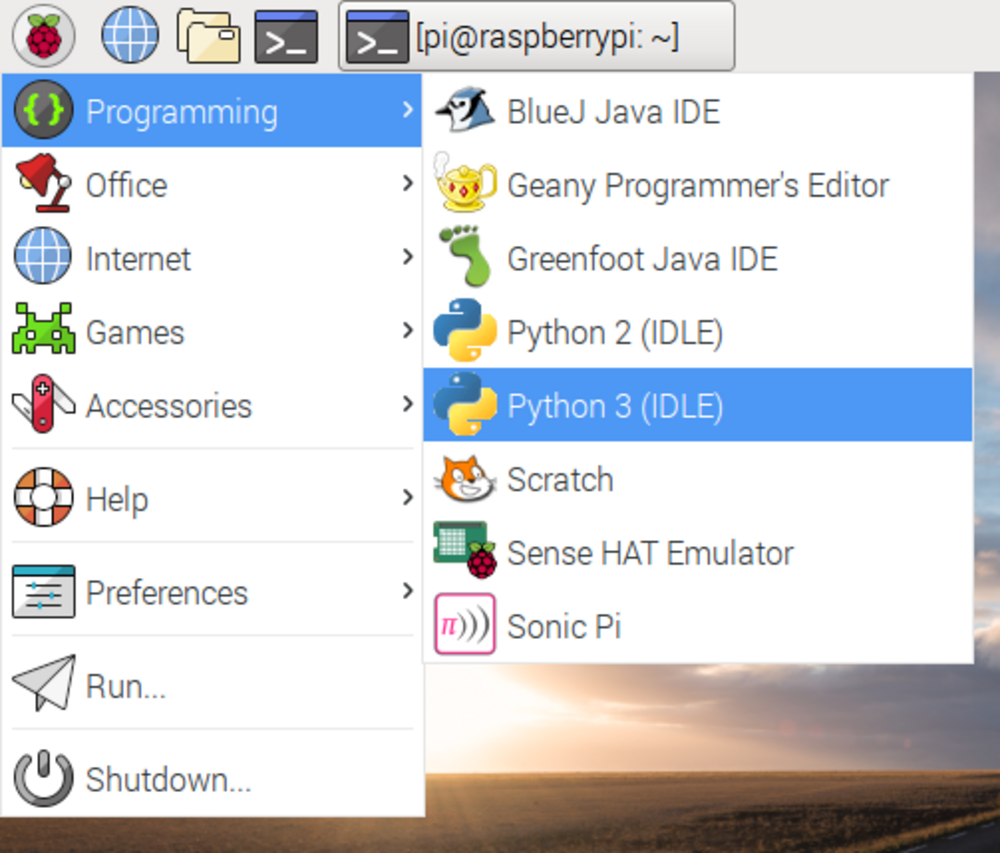Image resolution: width=1000 pixels, height=853 pixels.
Task: Launch BlueJ Java IDE
Action: pyautogui.click(x=698, y=110)
